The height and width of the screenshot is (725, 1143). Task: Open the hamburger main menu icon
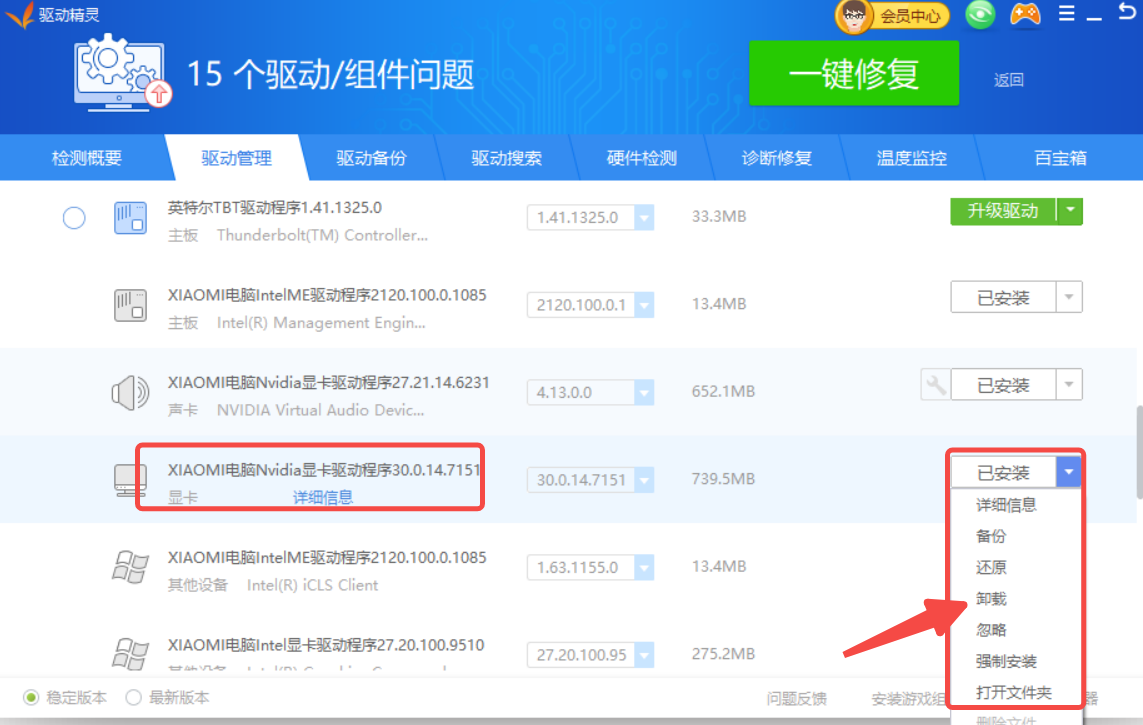(1066, 14)
